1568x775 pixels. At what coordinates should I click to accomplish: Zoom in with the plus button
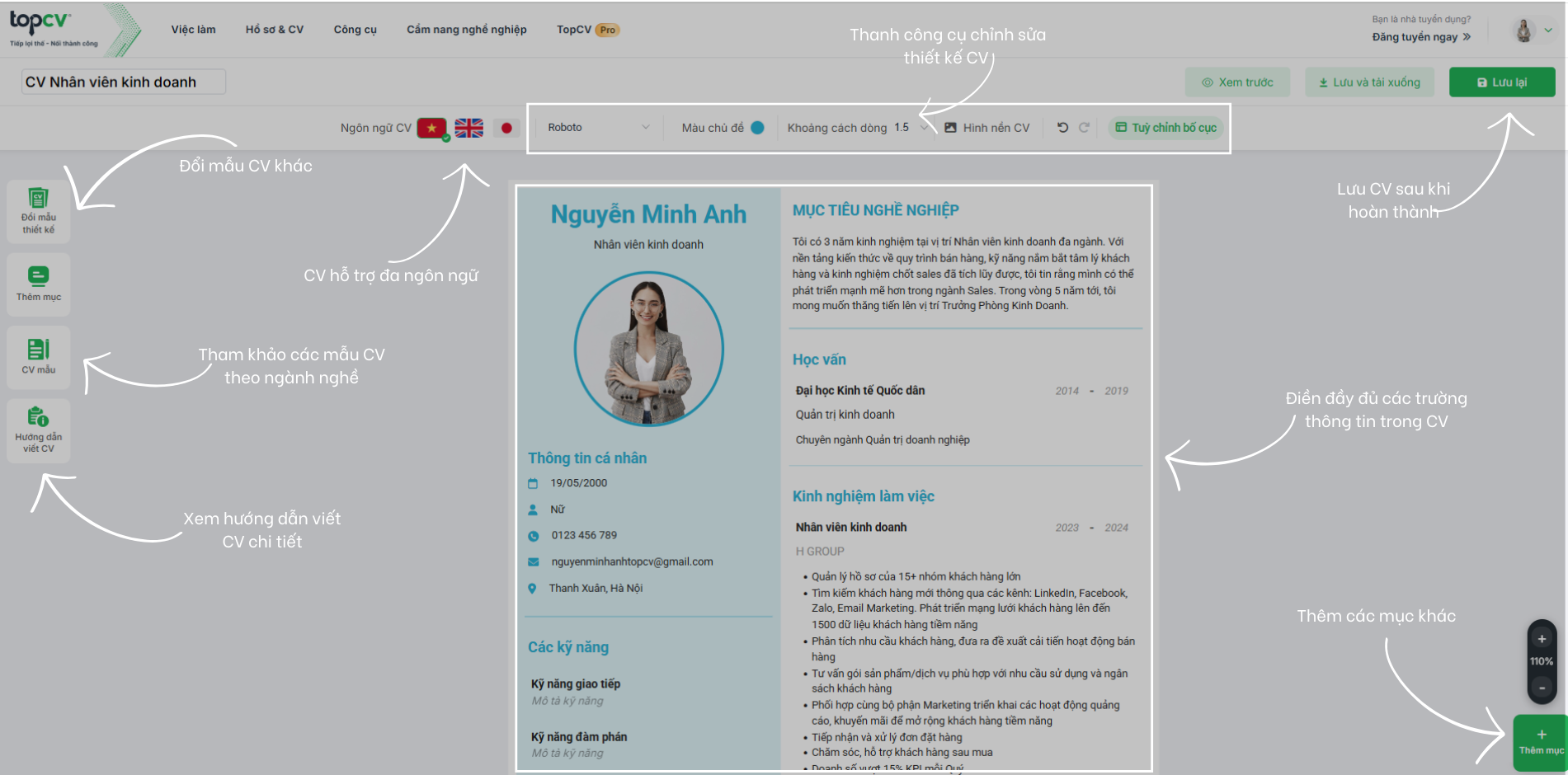(1542, 639)
